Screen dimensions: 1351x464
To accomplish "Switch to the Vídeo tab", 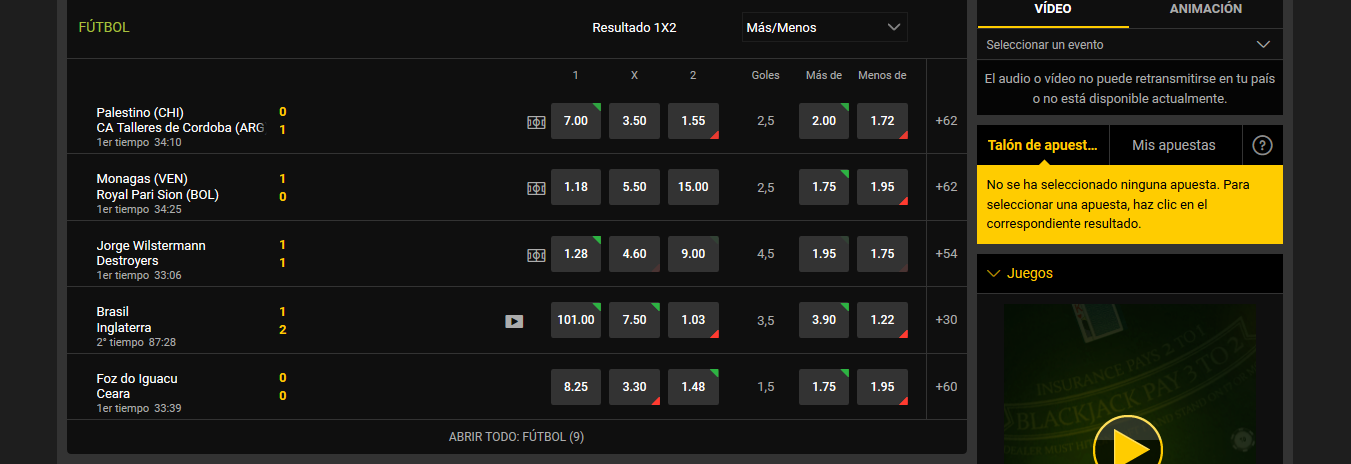I will tap(1052, 9).
